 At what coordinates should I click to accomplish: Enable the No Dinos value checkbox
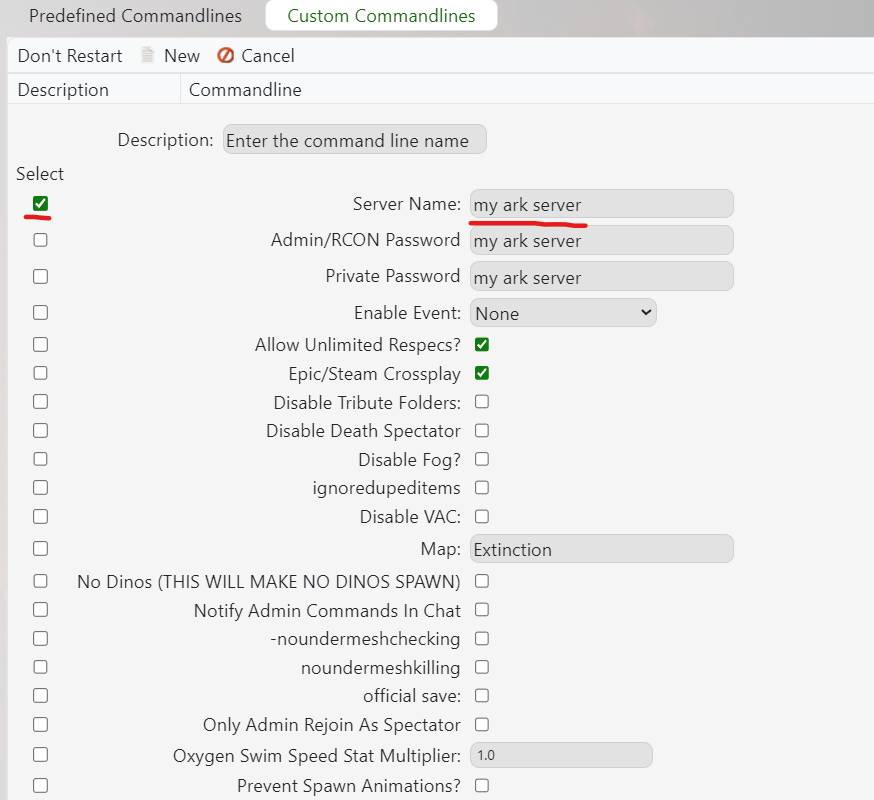(x=482, y=581)
